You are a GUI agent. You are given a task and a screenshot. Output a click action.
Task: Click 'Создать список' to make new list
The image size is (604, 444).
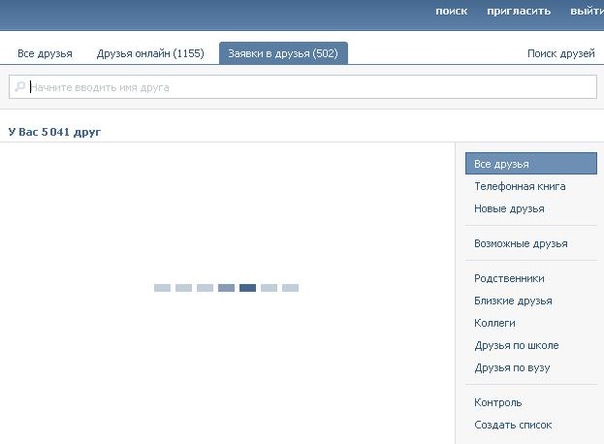click(x=512, y=425)
